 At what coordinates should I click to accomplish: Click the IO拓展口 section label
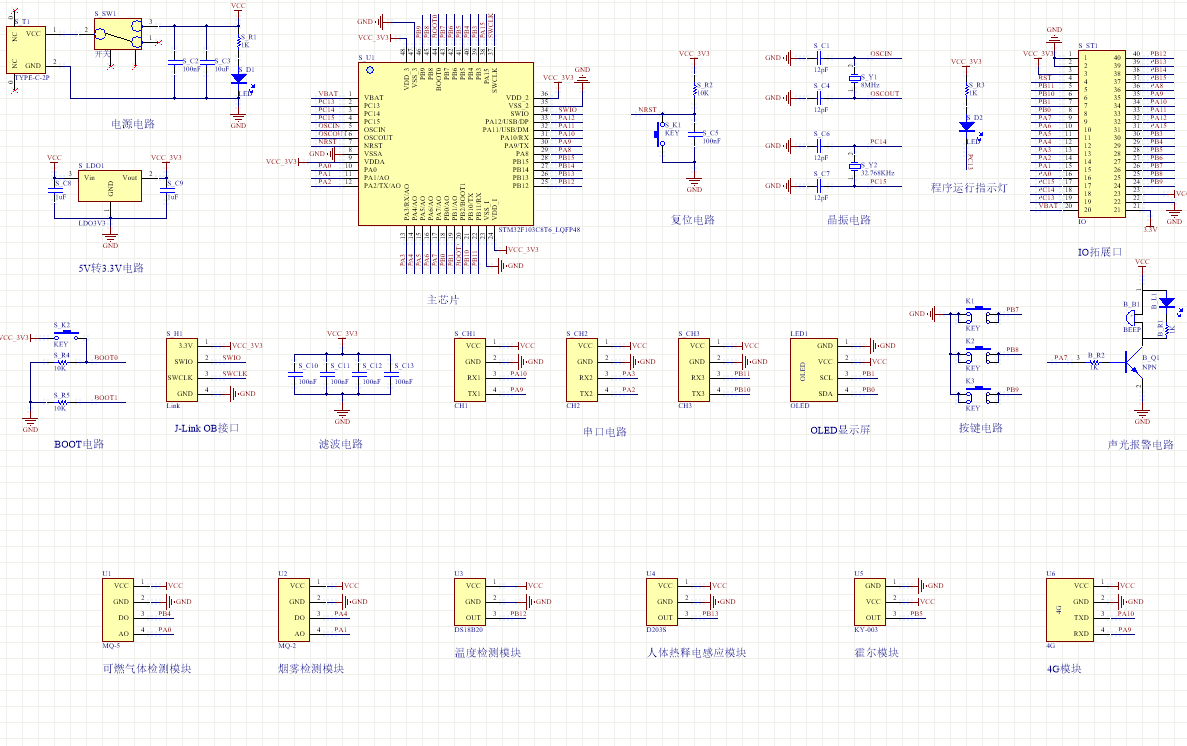click(1100, 251)
